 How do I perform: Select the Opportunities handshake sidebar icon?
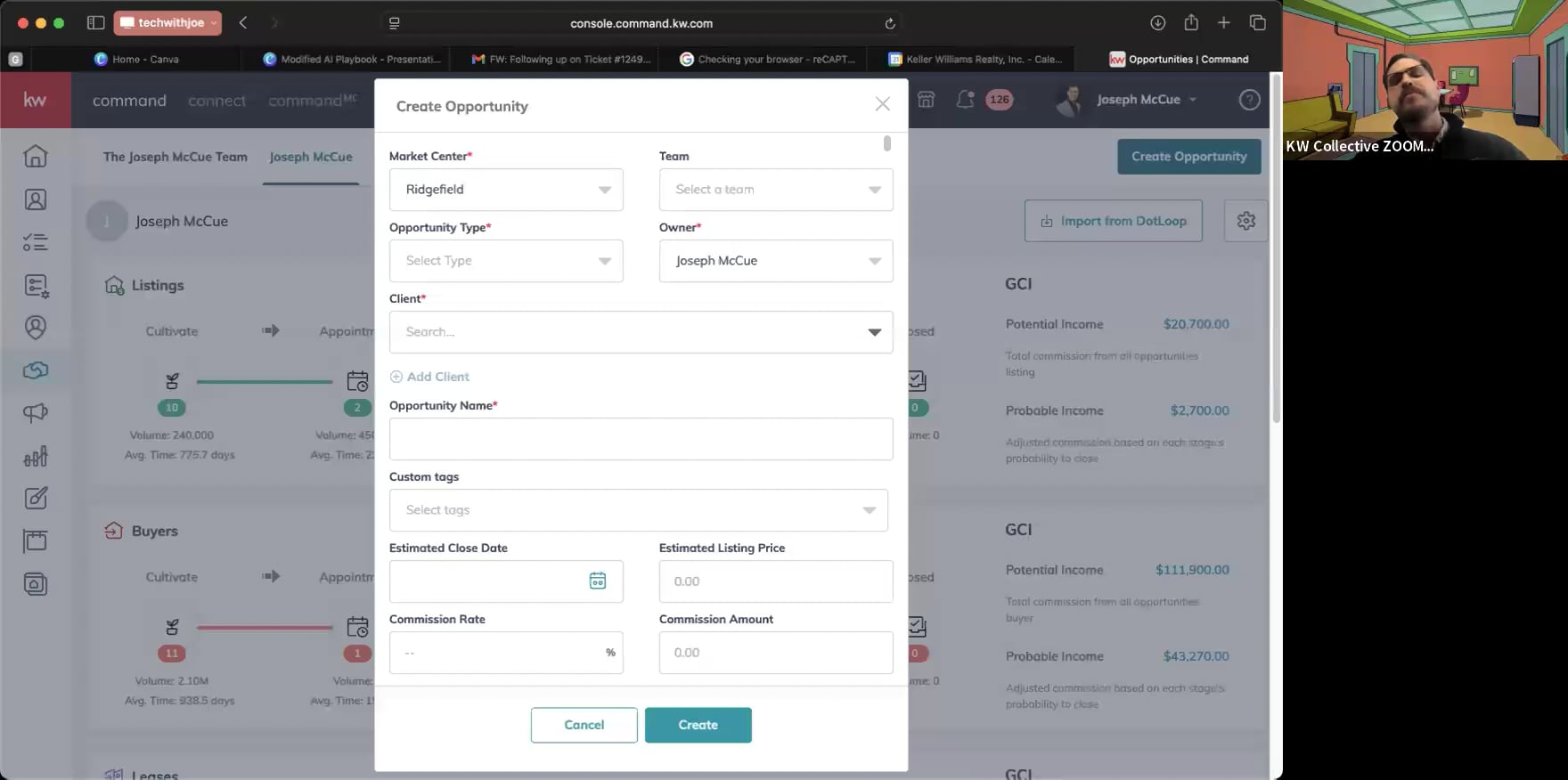[36, 370]
